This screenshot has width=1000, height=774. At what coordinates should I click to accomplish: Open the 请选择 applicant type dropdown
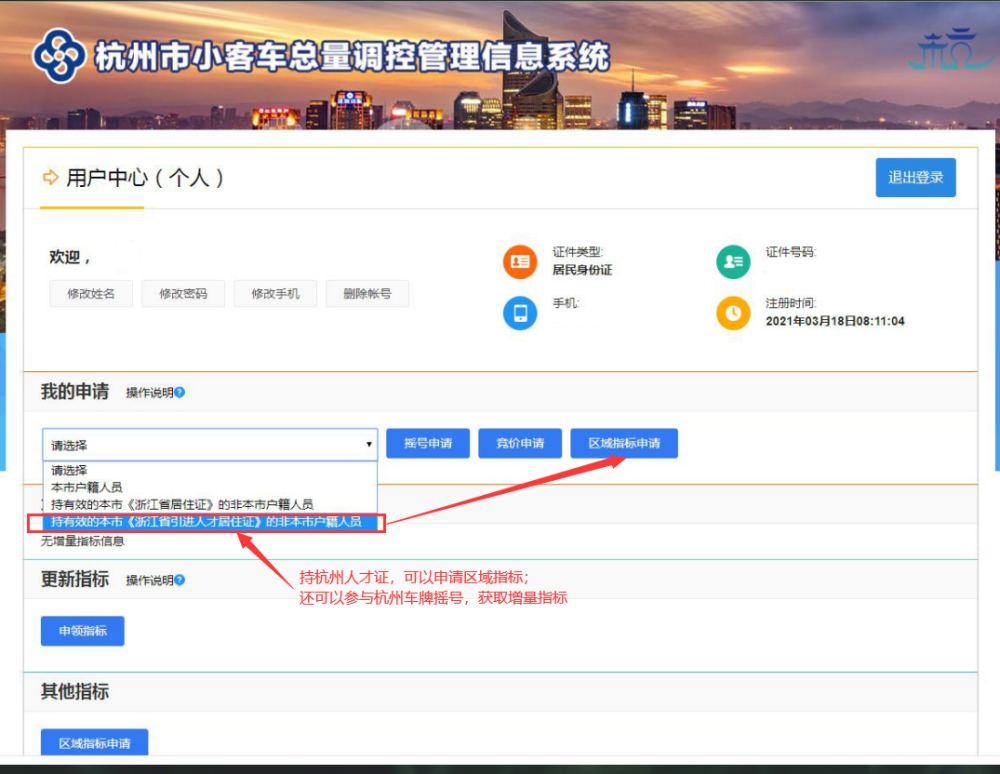tap(210, 444)
